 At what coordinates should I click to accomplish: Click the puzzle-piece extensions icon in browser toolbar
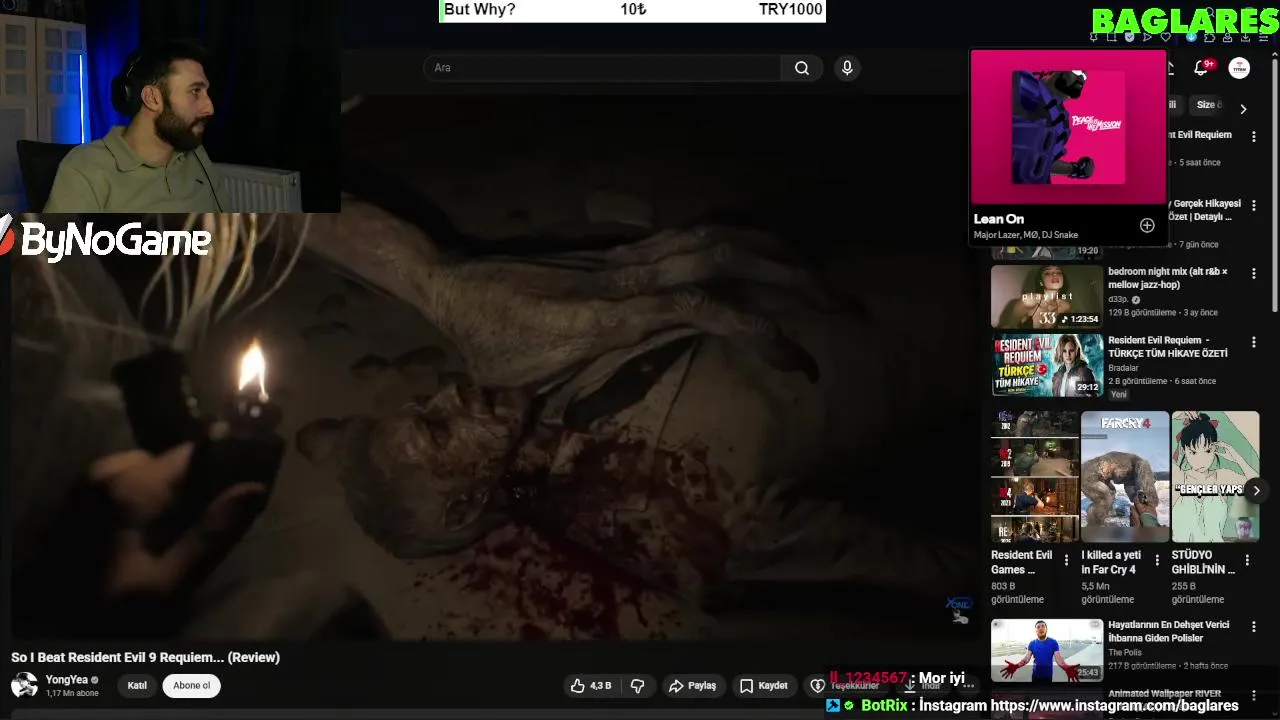(x=1209, y=37)
